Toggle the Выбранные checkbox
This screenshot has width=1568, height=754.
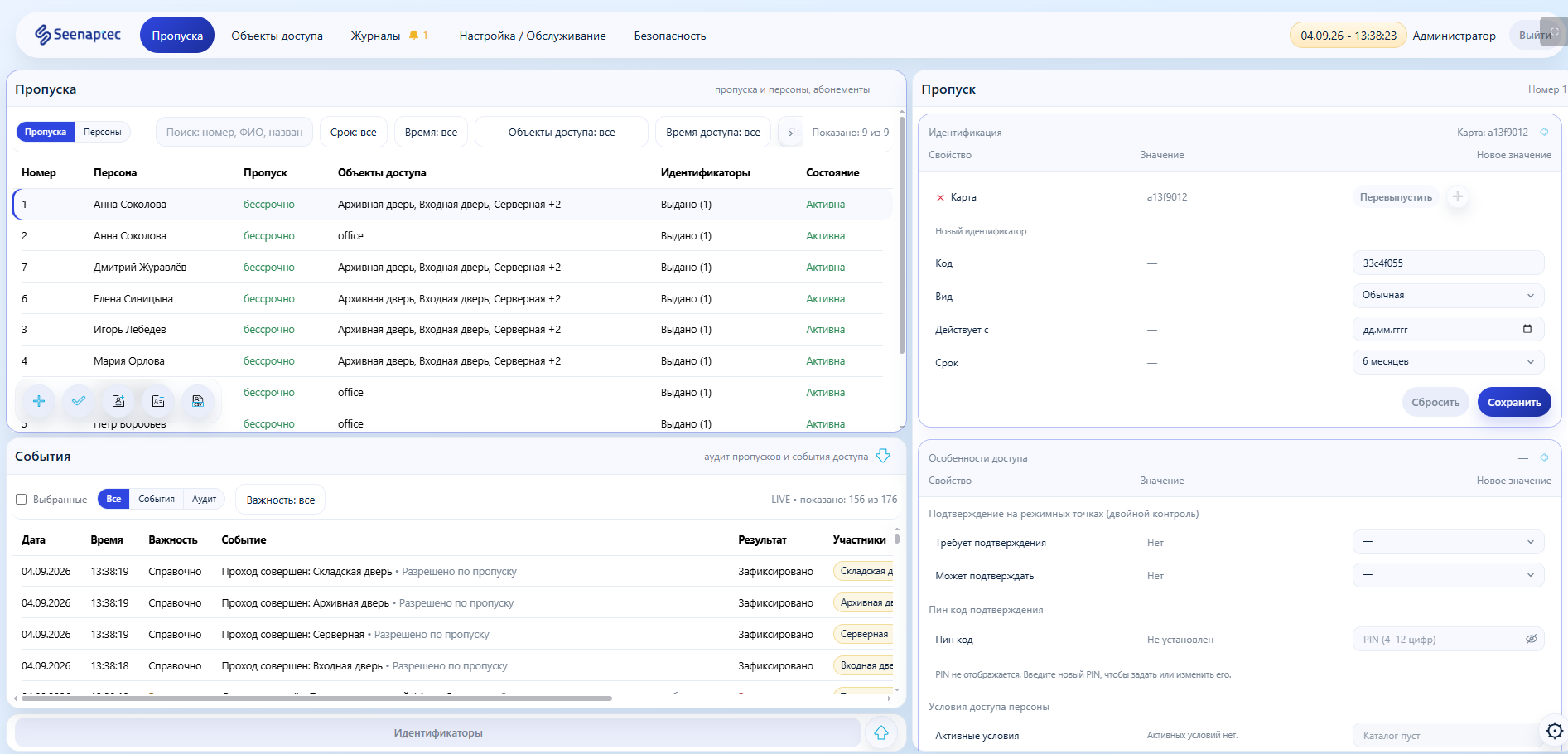point(22,500)
